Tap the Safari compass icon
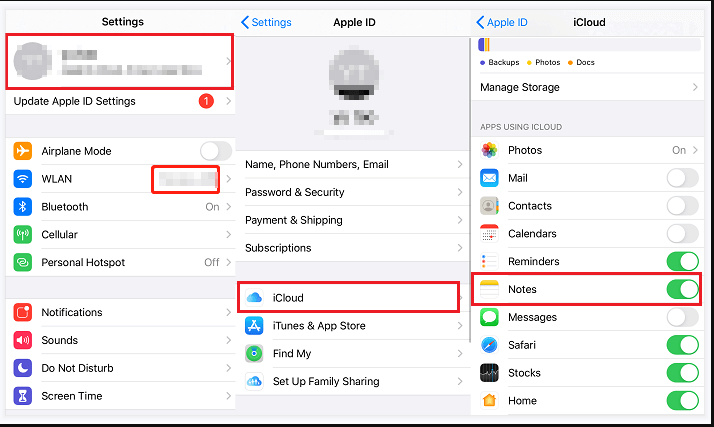Viewport: 714px width, 427px height. point(489,345)
